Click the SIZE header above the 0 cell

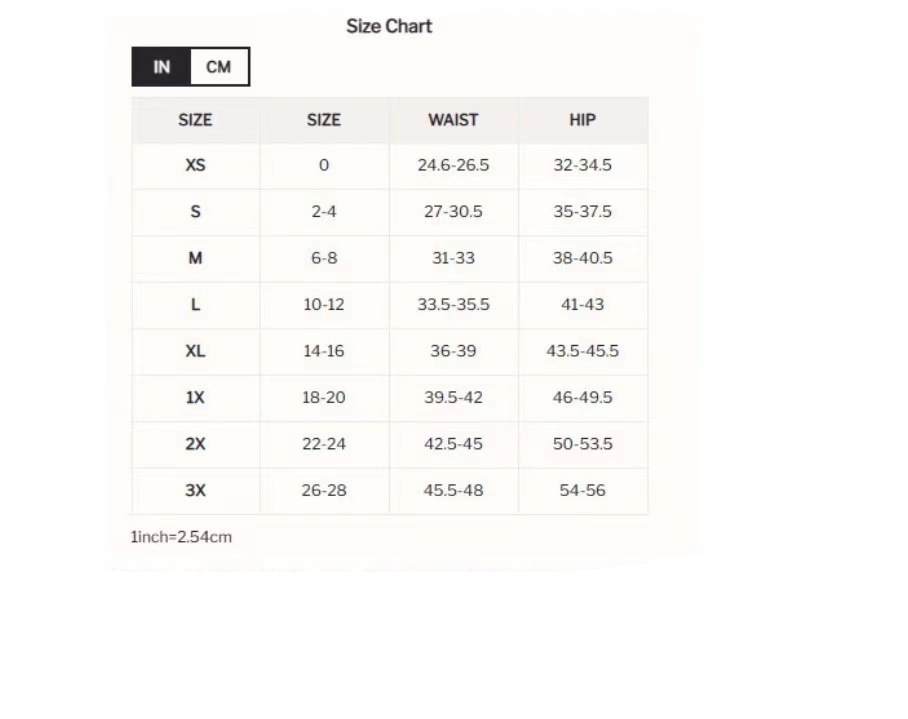(x=323, y=120)
